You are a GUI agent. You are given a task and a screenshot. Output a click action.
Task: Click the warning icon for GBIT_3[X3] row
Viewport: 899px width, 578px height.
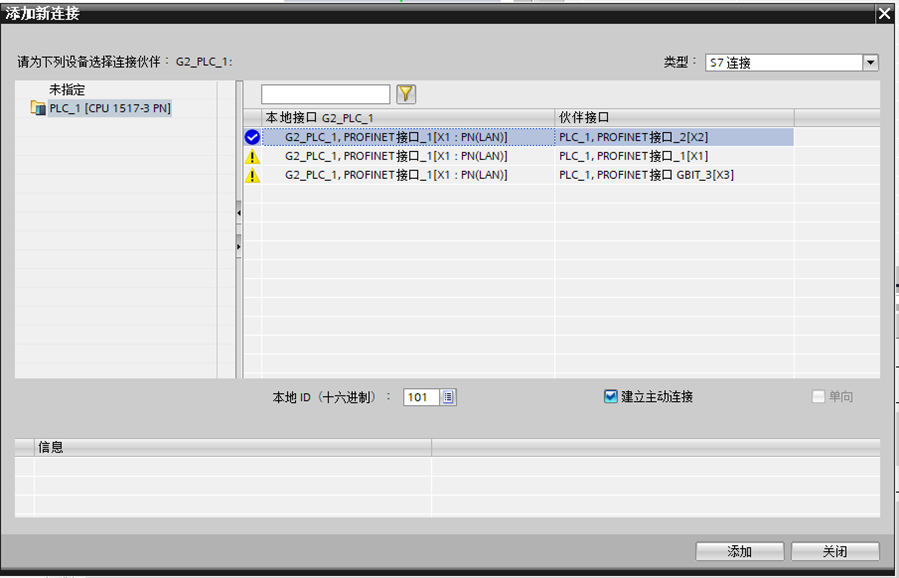coord(252,176)
